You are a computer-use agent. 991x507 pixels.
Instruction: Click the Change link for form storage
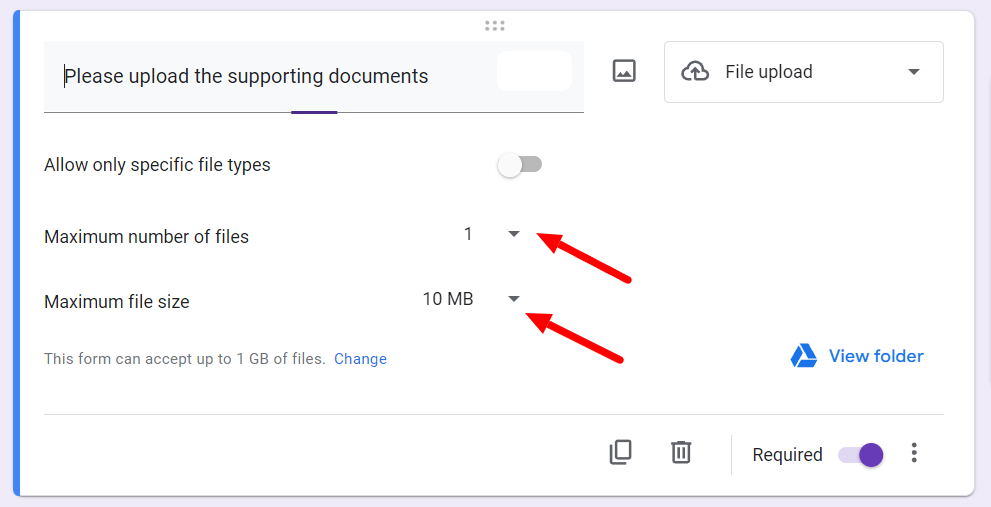point(360,359)
